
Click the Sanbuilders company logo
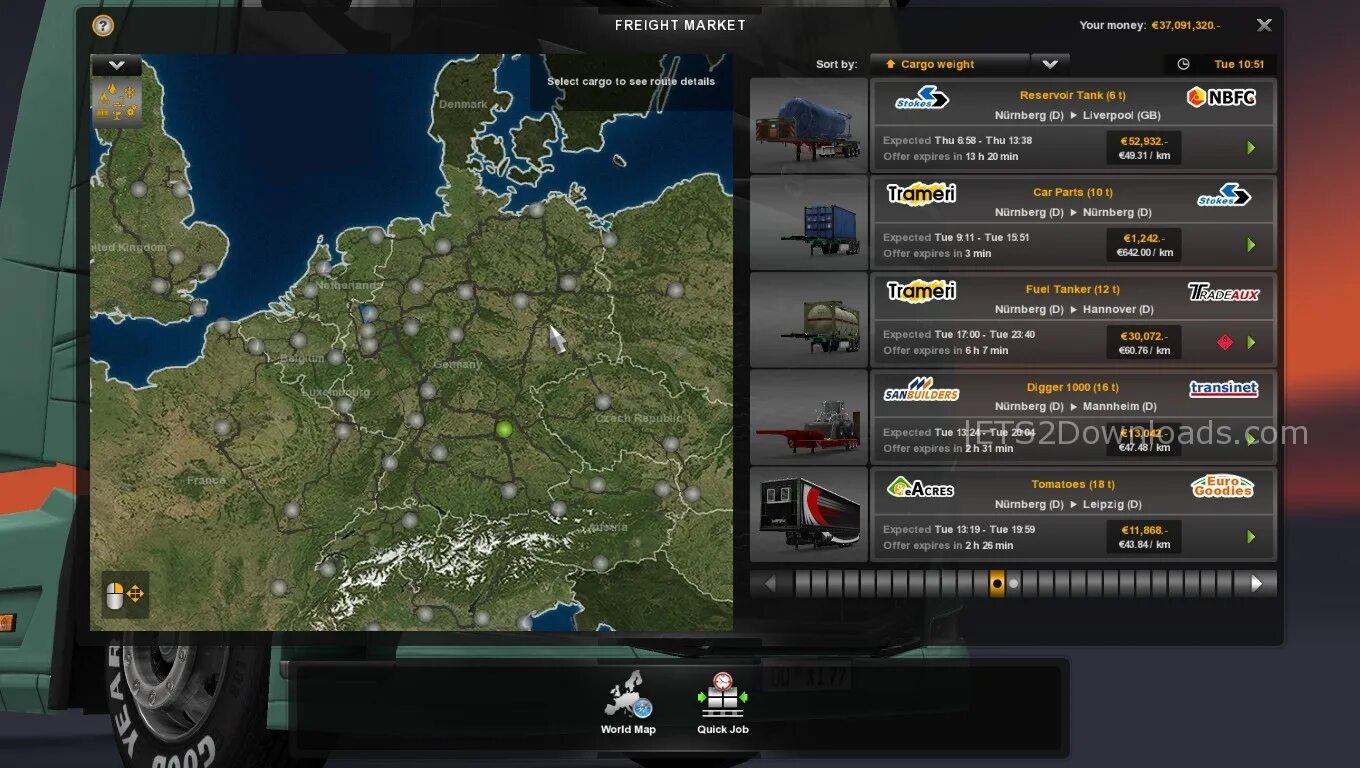(921, 388)
